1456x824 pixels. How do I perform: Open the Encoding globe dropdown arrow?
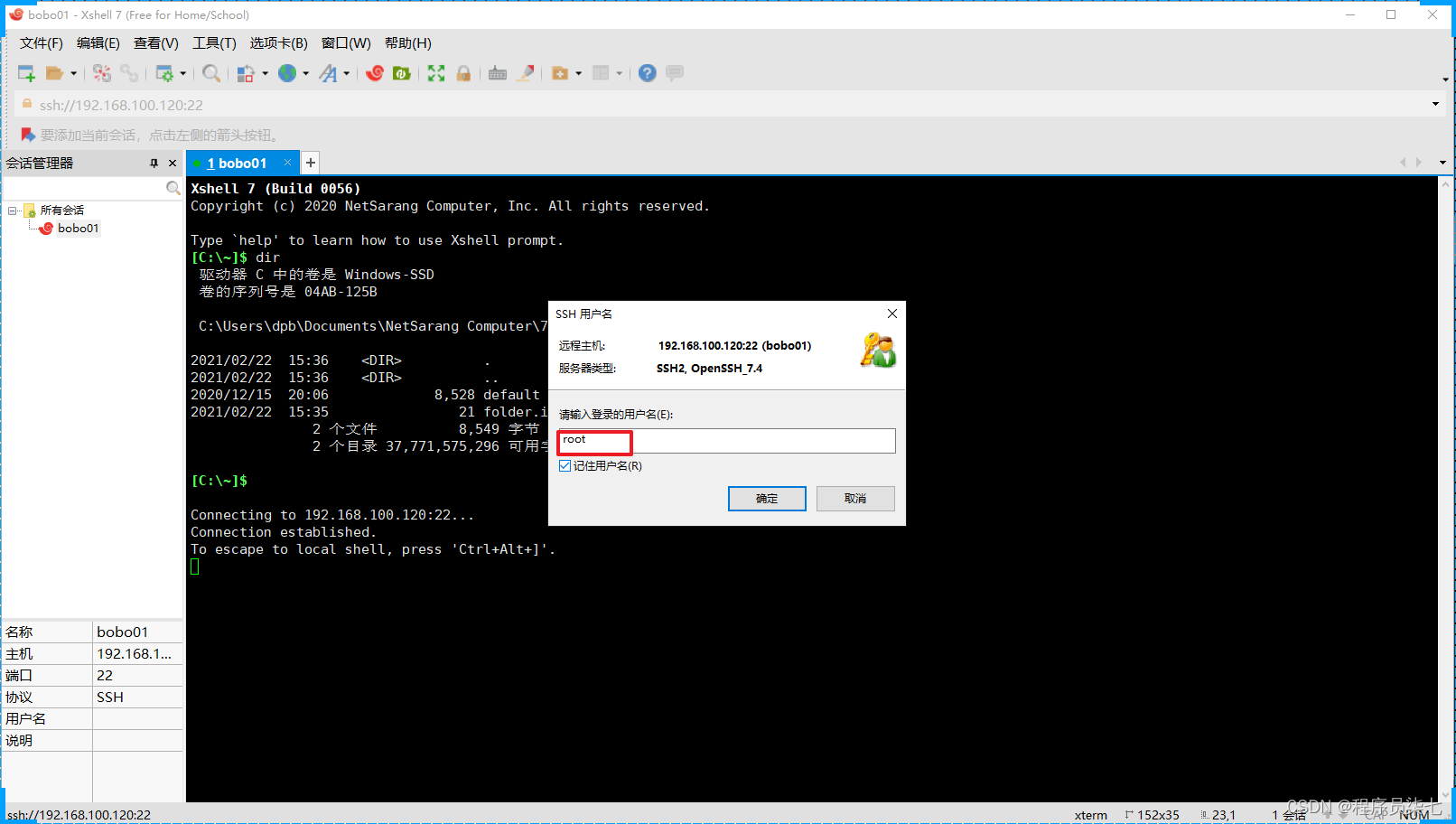click(305, 73)
